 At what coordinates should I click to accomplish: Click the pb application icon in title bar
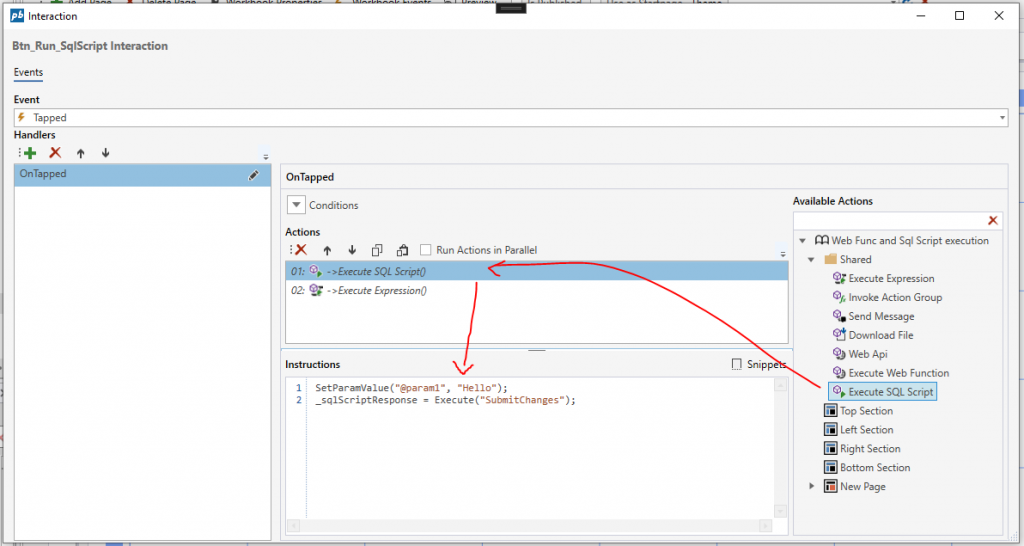click(x=17, y=16)
